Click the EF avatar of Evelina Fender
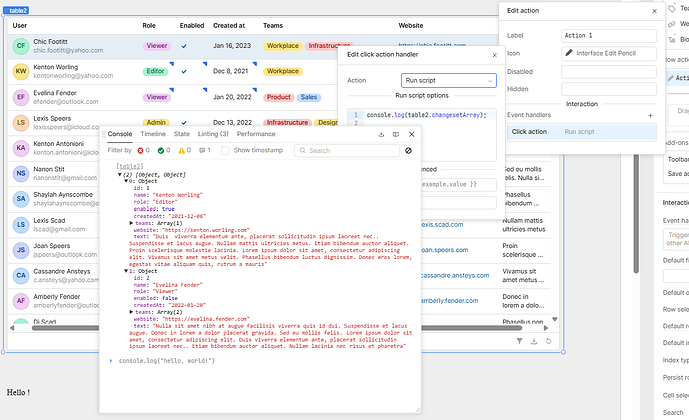The image size is (689, 420). (x=21, y=97)
